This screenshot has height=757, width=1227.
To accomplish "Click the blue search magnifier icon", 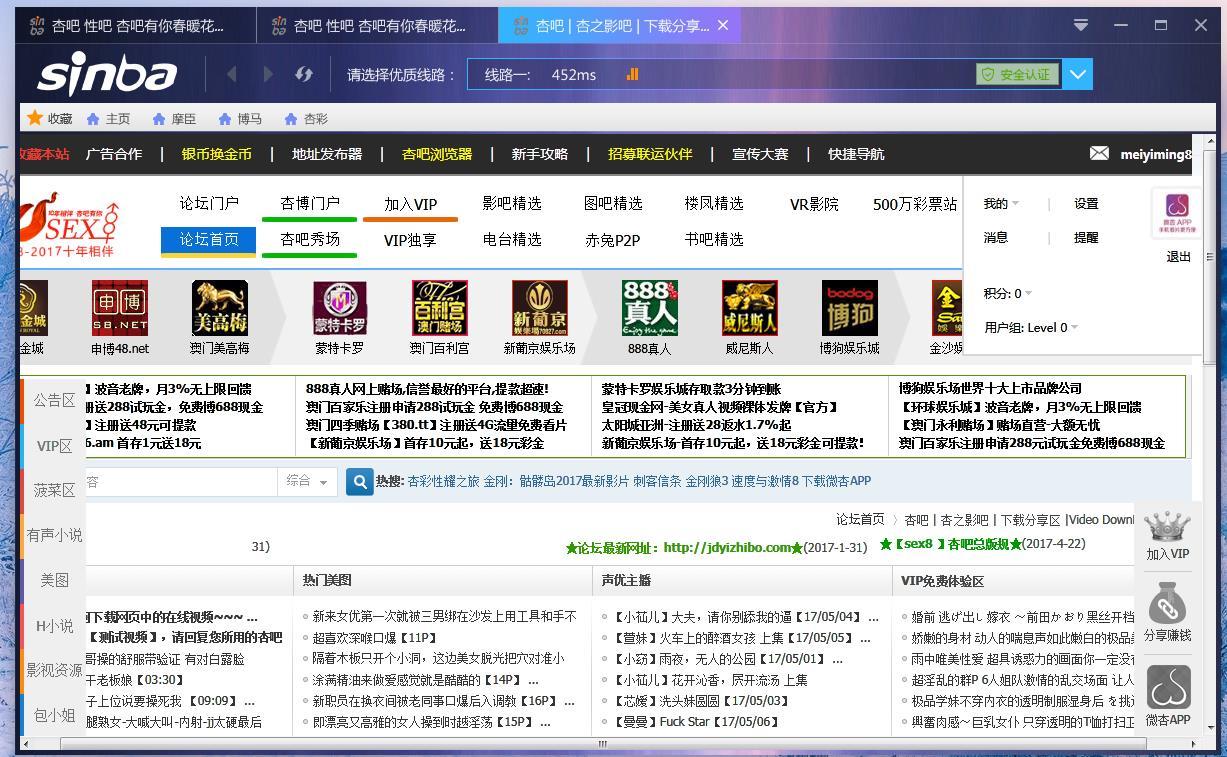I will tap(359, 482).
